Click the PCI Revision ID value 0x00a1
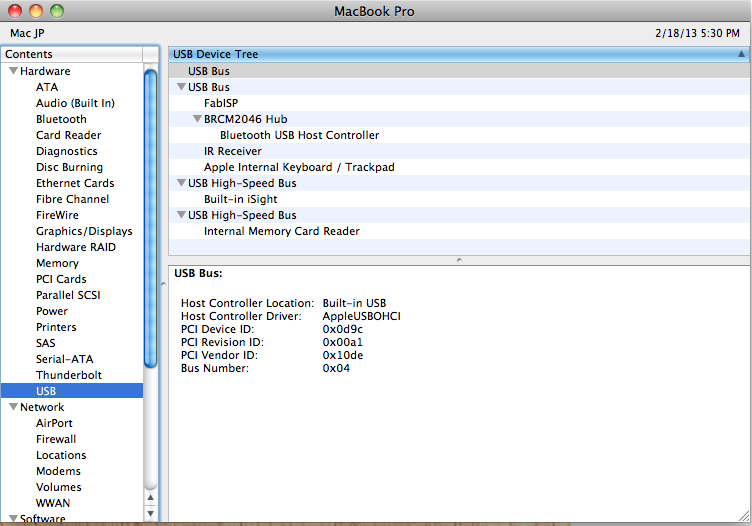 [x=342, y=342]
